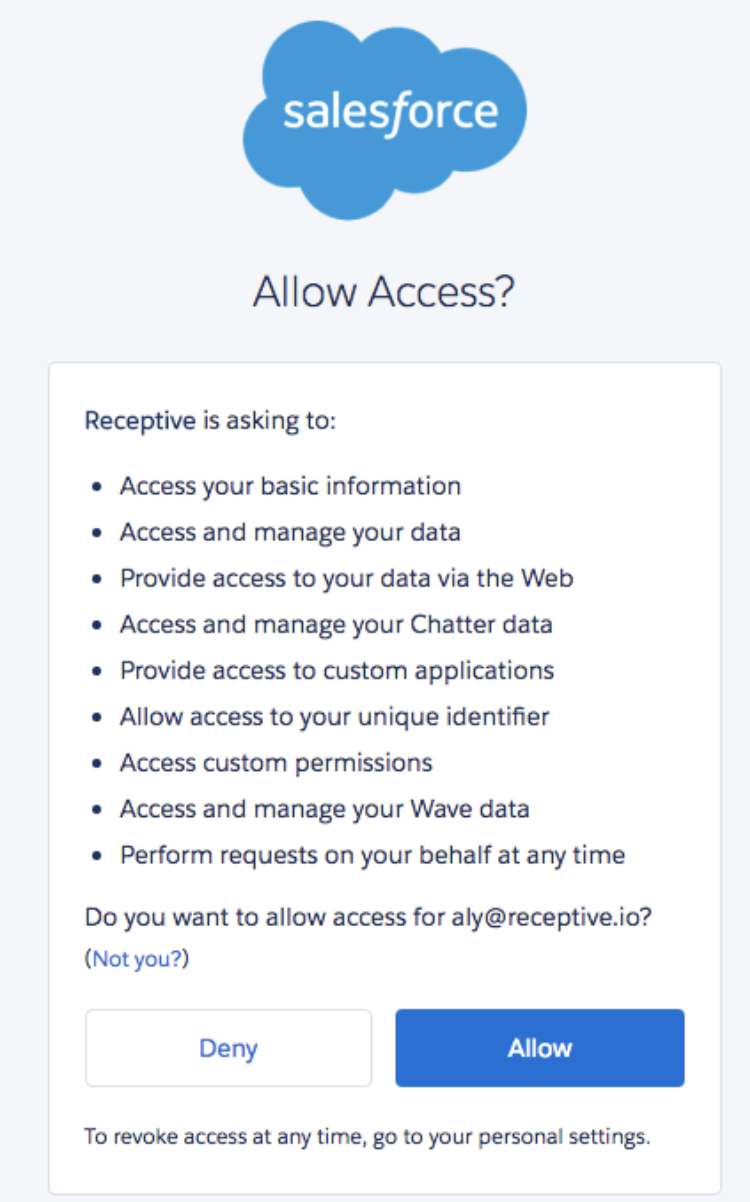Click the bold 'Receptive' app name
Viewport: 750px width, 1202px height.
[140, 421]
